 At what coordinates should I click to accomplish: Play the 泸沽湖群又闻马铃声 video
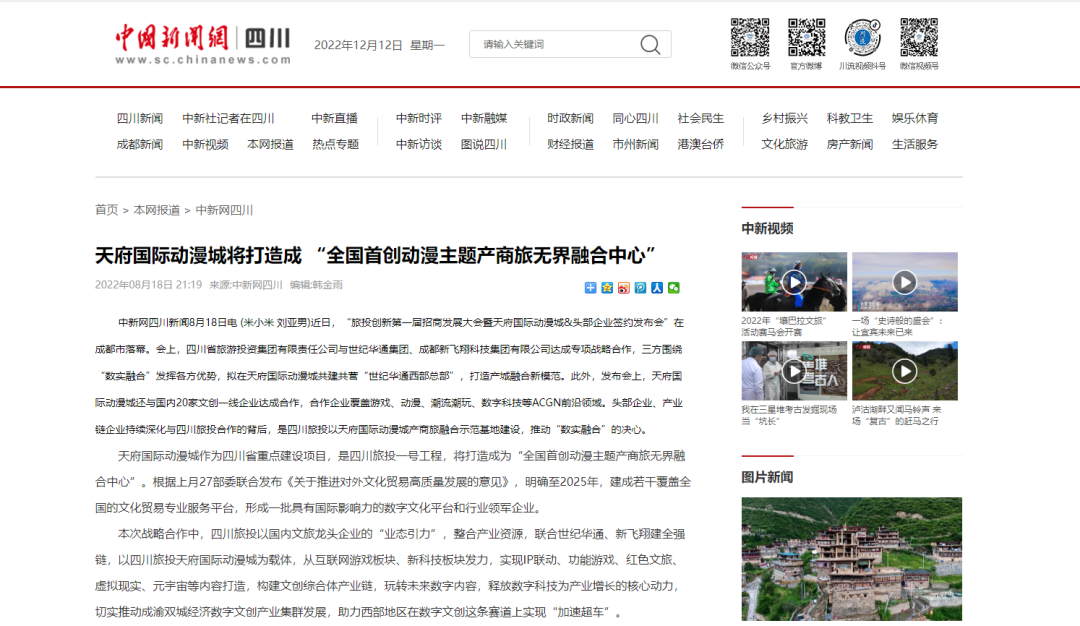coord(904,370)
